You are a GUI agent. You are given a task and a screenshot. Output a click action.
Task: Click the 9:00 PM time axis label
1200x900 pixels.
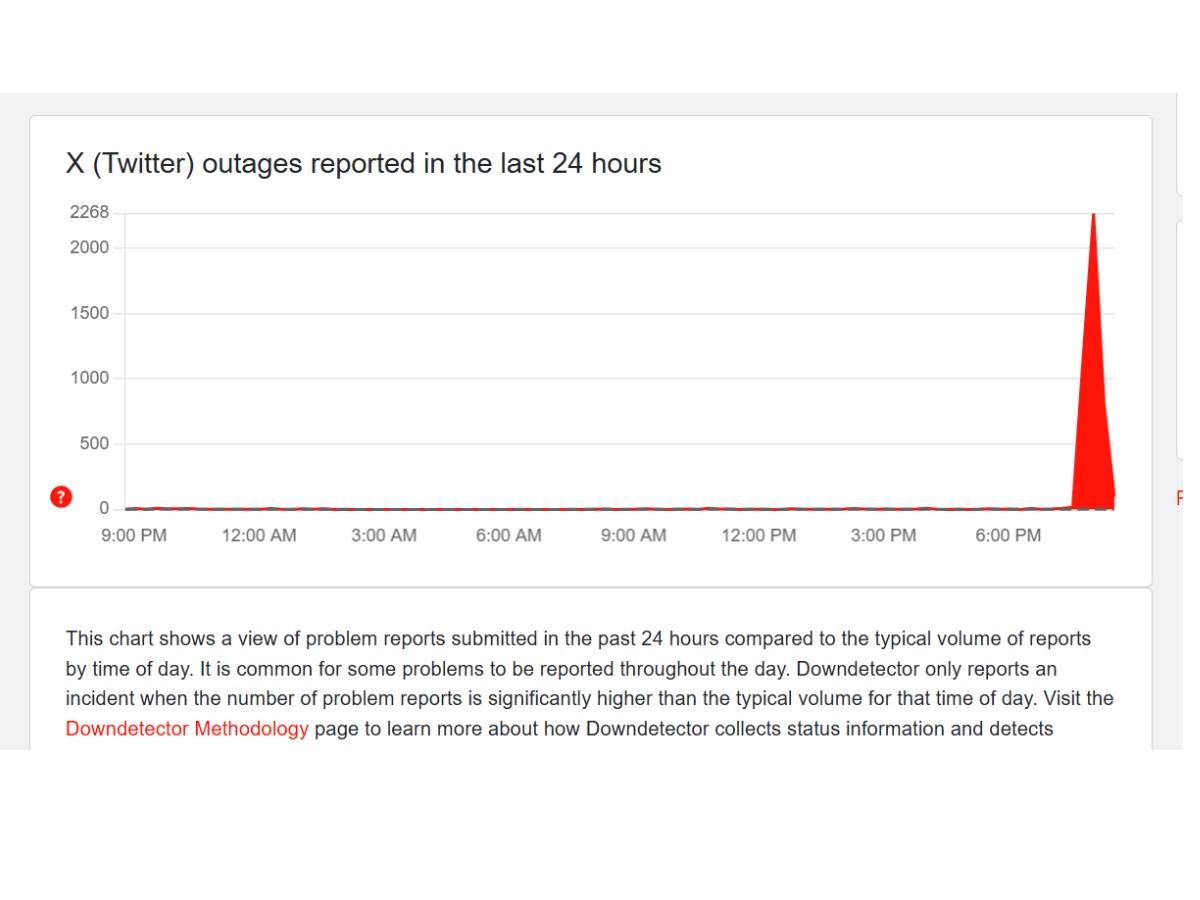click(134, 535)
